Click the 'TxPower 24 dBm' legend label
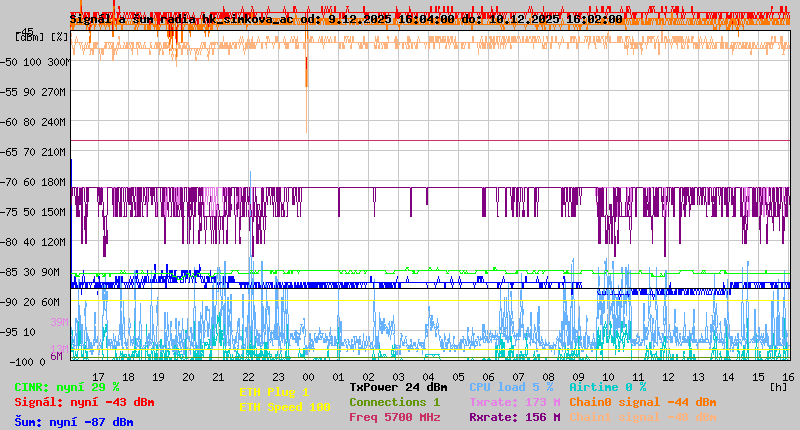This screenshot has height=430, width=800. point(398,387)
